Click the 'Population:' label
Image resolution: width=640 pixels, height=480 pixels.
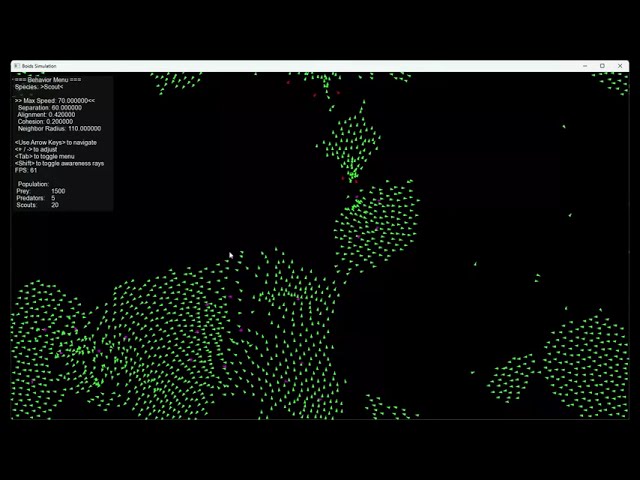point(33,184)
